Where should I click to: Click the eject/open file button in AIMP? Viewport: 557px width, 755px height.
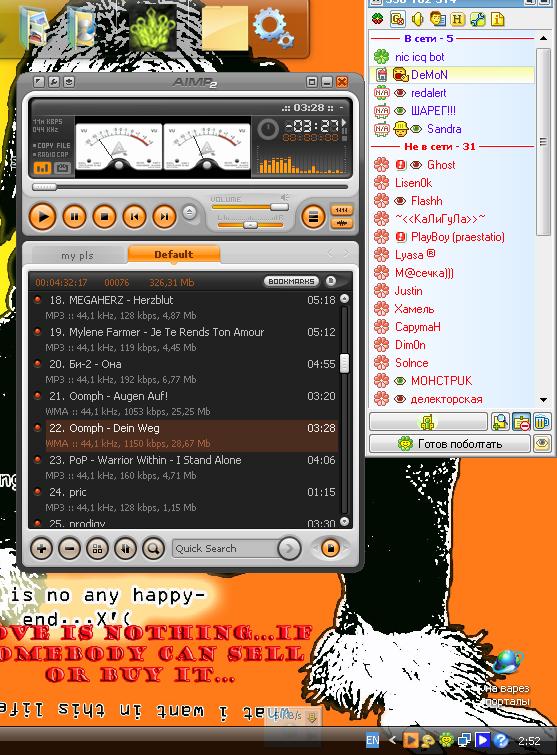coord(190,212)
